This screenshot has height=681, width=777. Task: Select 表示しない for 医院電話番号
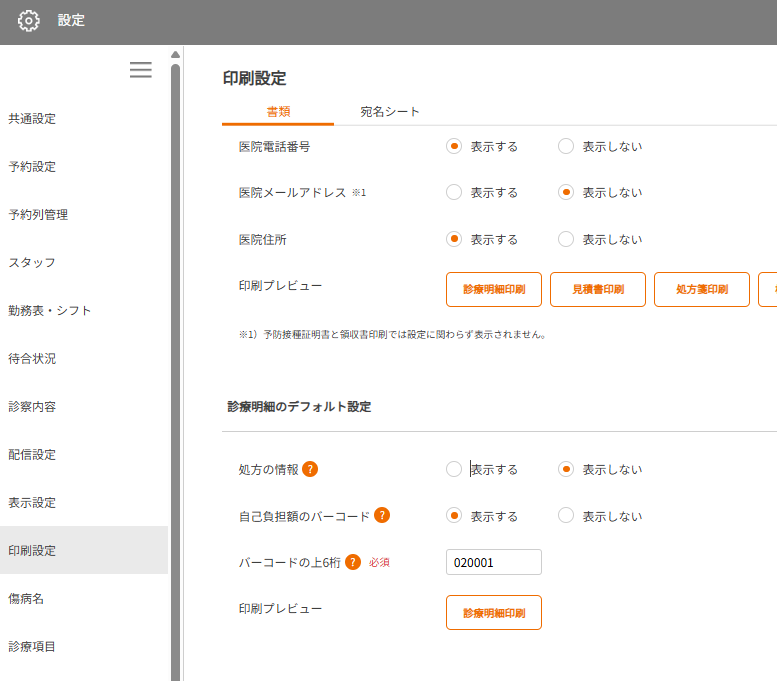pyautogui.click(x=566, y=146)
